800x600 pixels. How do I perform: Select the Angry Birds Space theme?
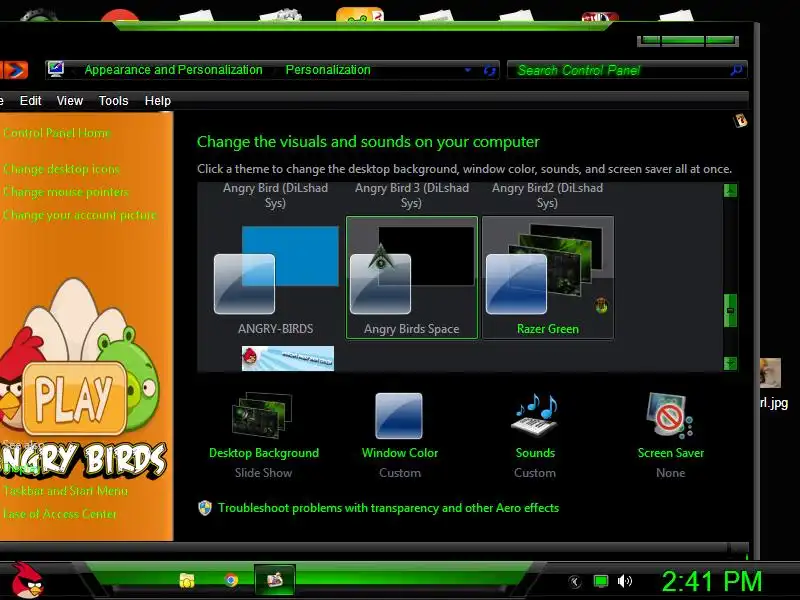pyautogui.click(x=412, y=278)
